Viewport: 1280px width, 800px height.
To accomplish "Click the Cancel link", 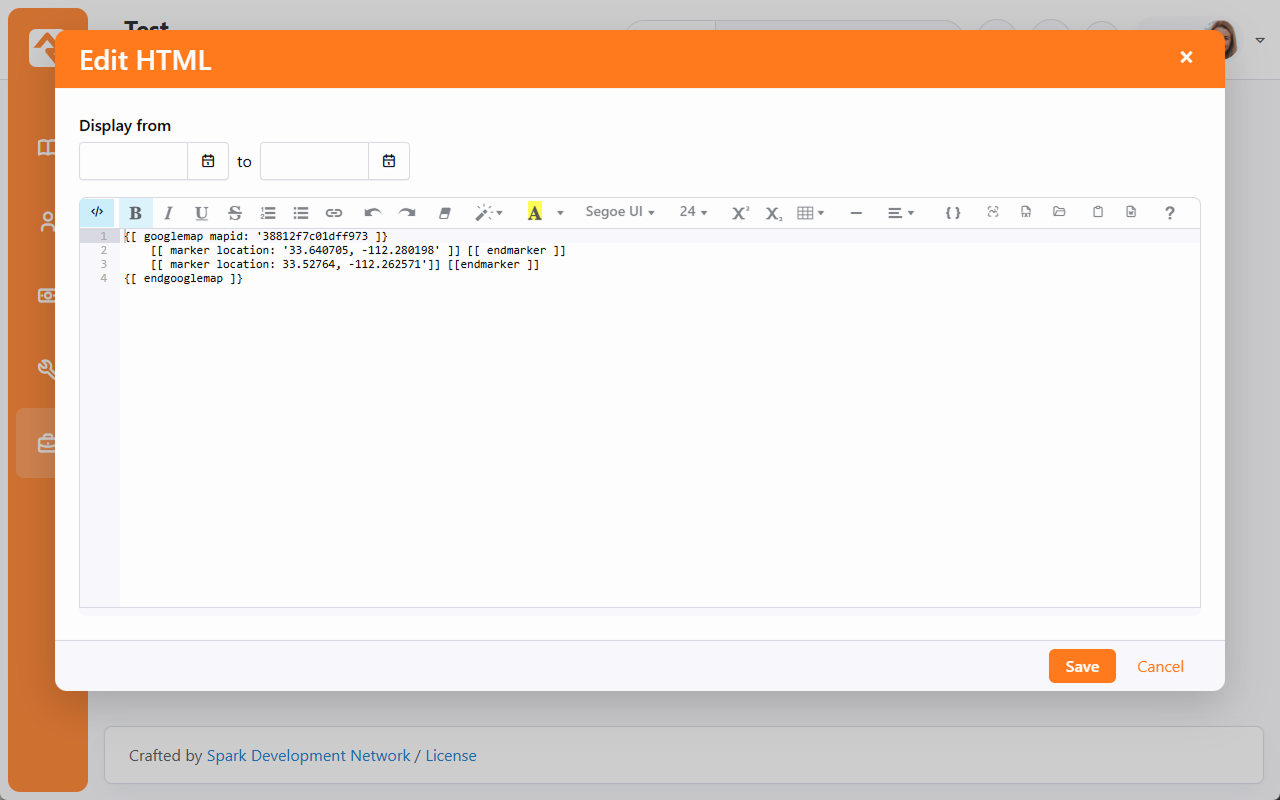I will click(x=1160, y=666).
